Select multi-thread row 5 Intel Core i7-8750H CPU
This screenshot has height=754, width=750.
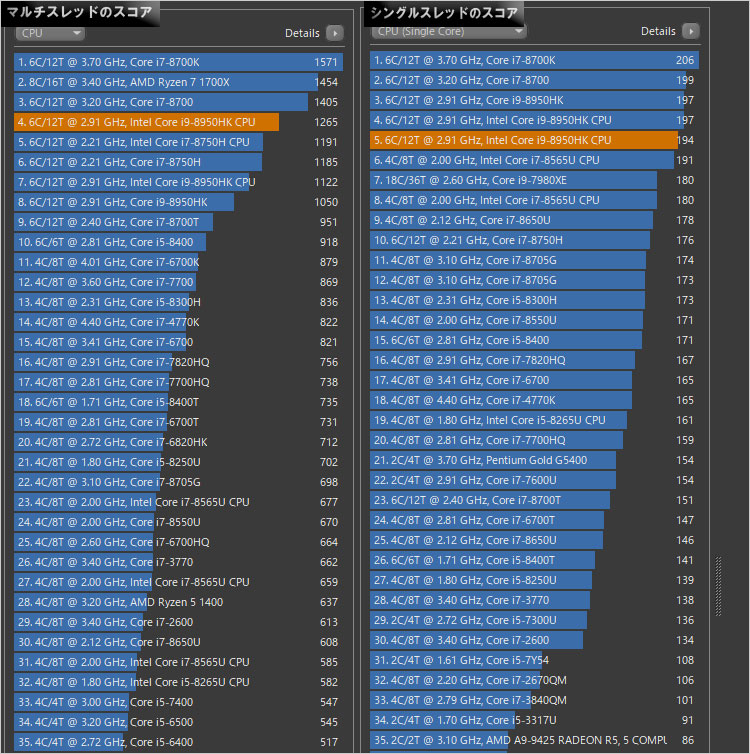pyautogui.click(x=178, y=142)
